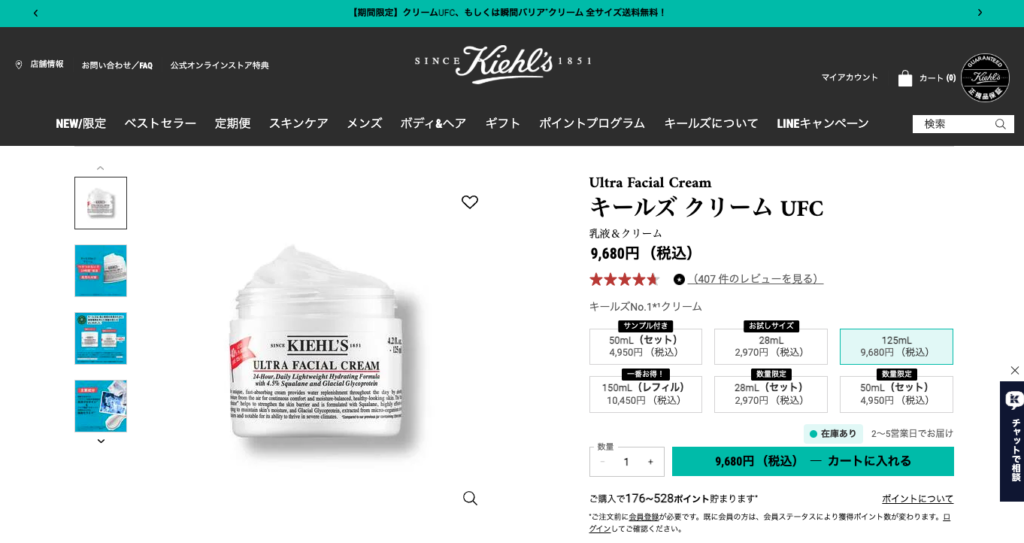This screenshot has height=543, width=1024.
Task: Select the 28mL trial size option
Action: pos(771,346)
